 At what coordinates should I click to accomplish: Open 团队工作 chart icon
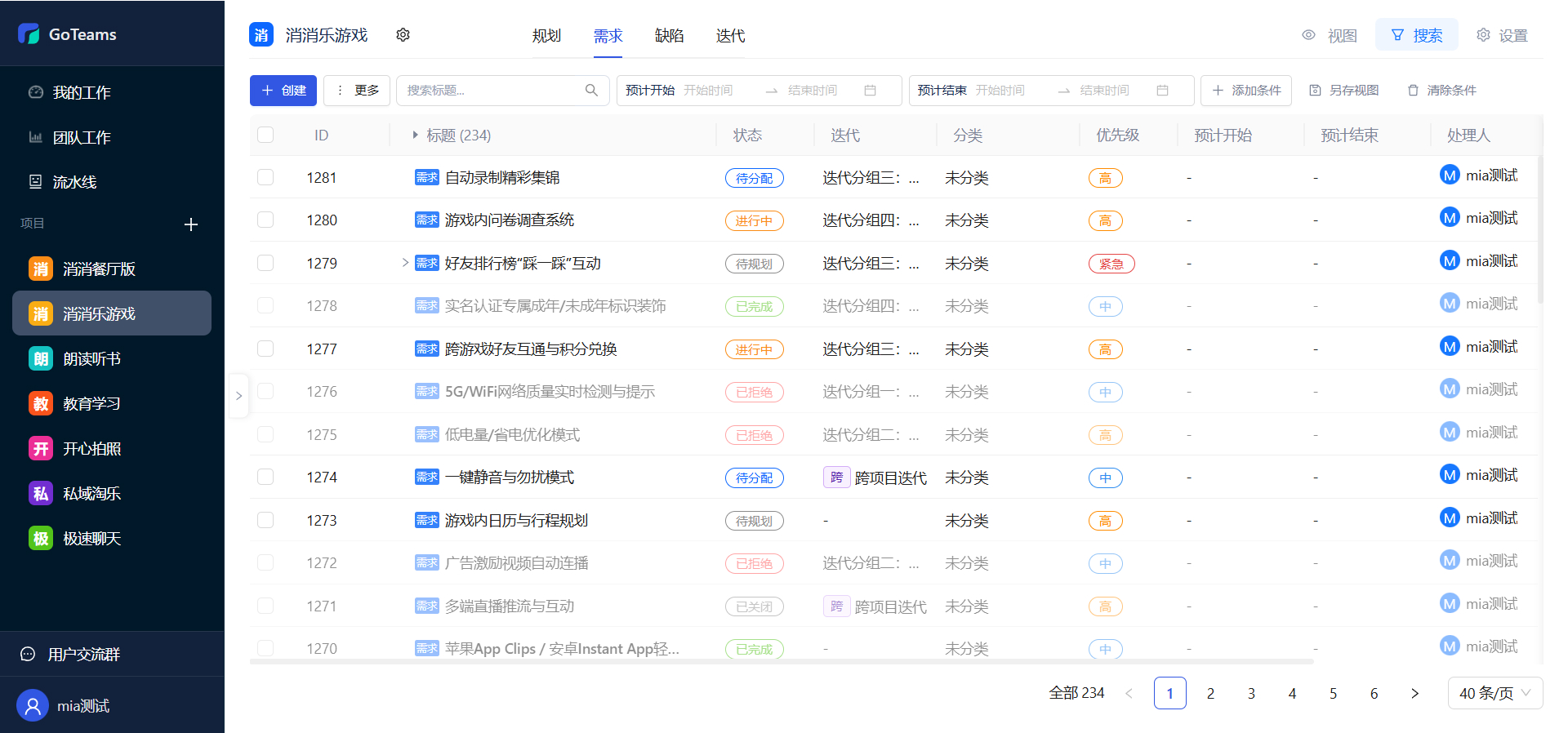(35, 137)
